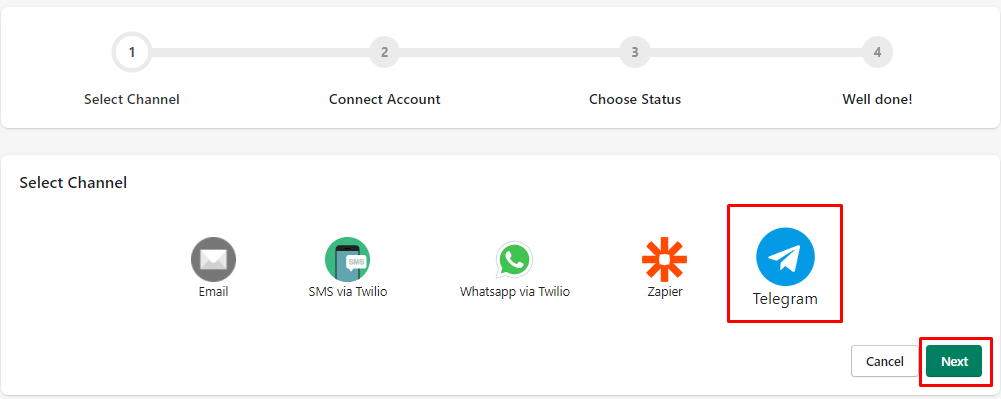Choose the SMS via Twilio phone icon
The height and width of the screenshot is (399, 1001).
[347, 259]
